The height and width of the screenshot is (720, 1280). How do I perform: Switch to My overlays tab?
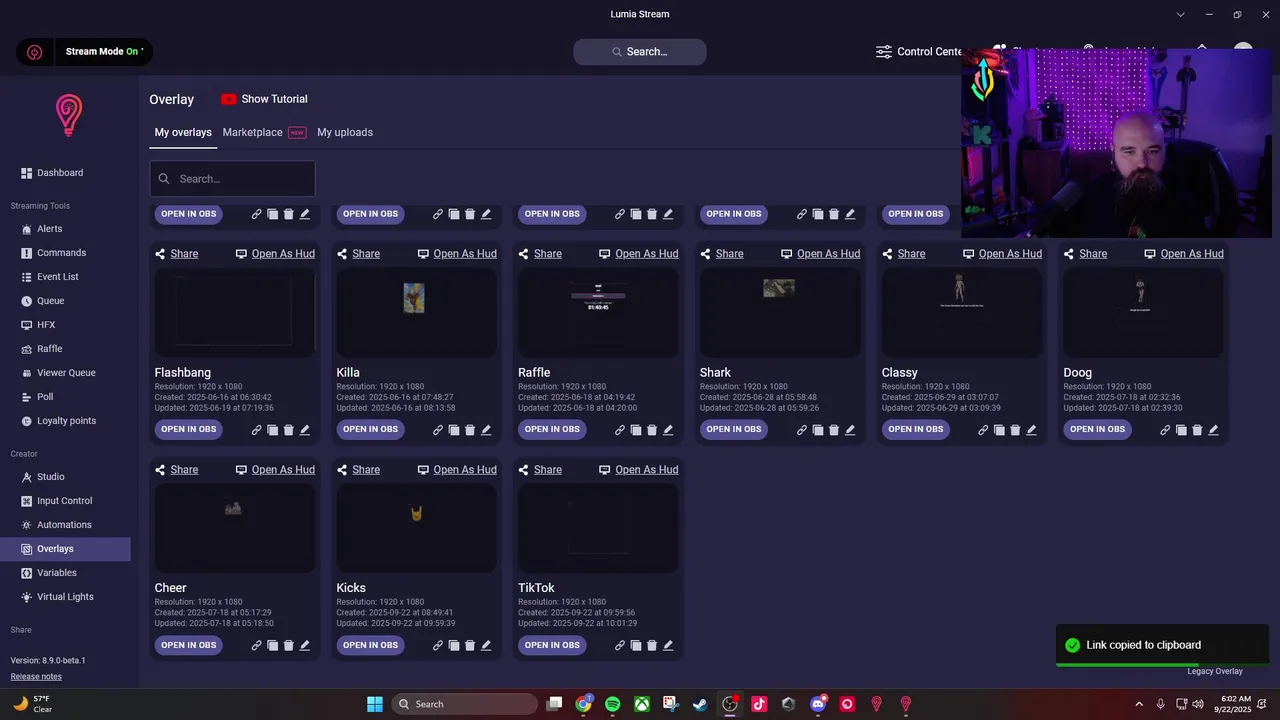click(183, 132)
